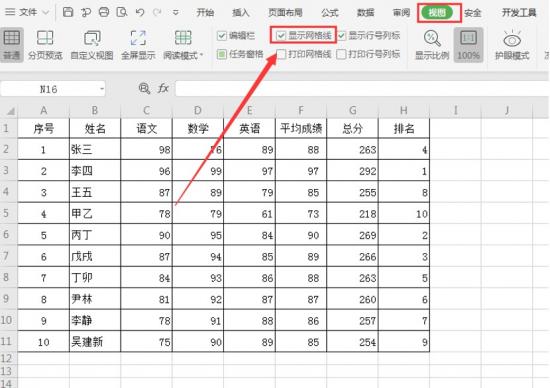Click the 平均成绩 header cell
550x388 pixels.
tap(301, 128)
